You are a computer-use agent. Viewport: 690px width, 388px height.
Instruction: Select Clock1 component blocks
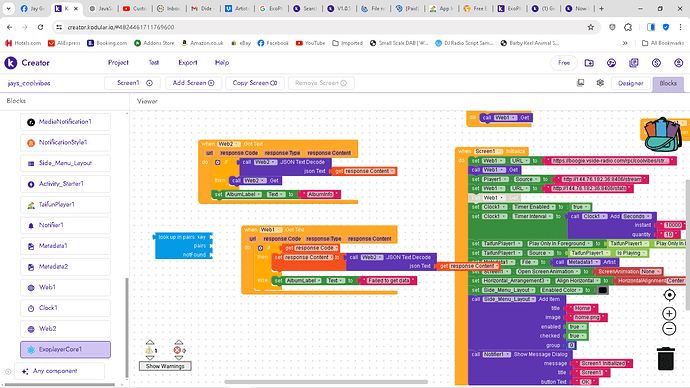coord(65,308)
